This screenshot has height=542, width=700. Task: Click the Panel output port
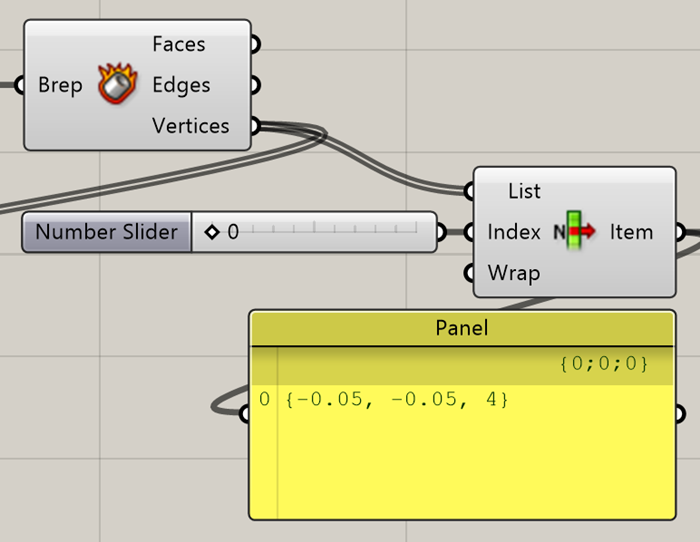[x=678, y=413]
